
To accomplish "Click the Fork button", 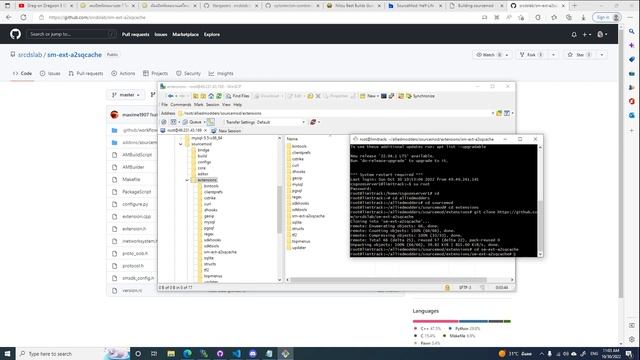I will [x=531, y=55].
